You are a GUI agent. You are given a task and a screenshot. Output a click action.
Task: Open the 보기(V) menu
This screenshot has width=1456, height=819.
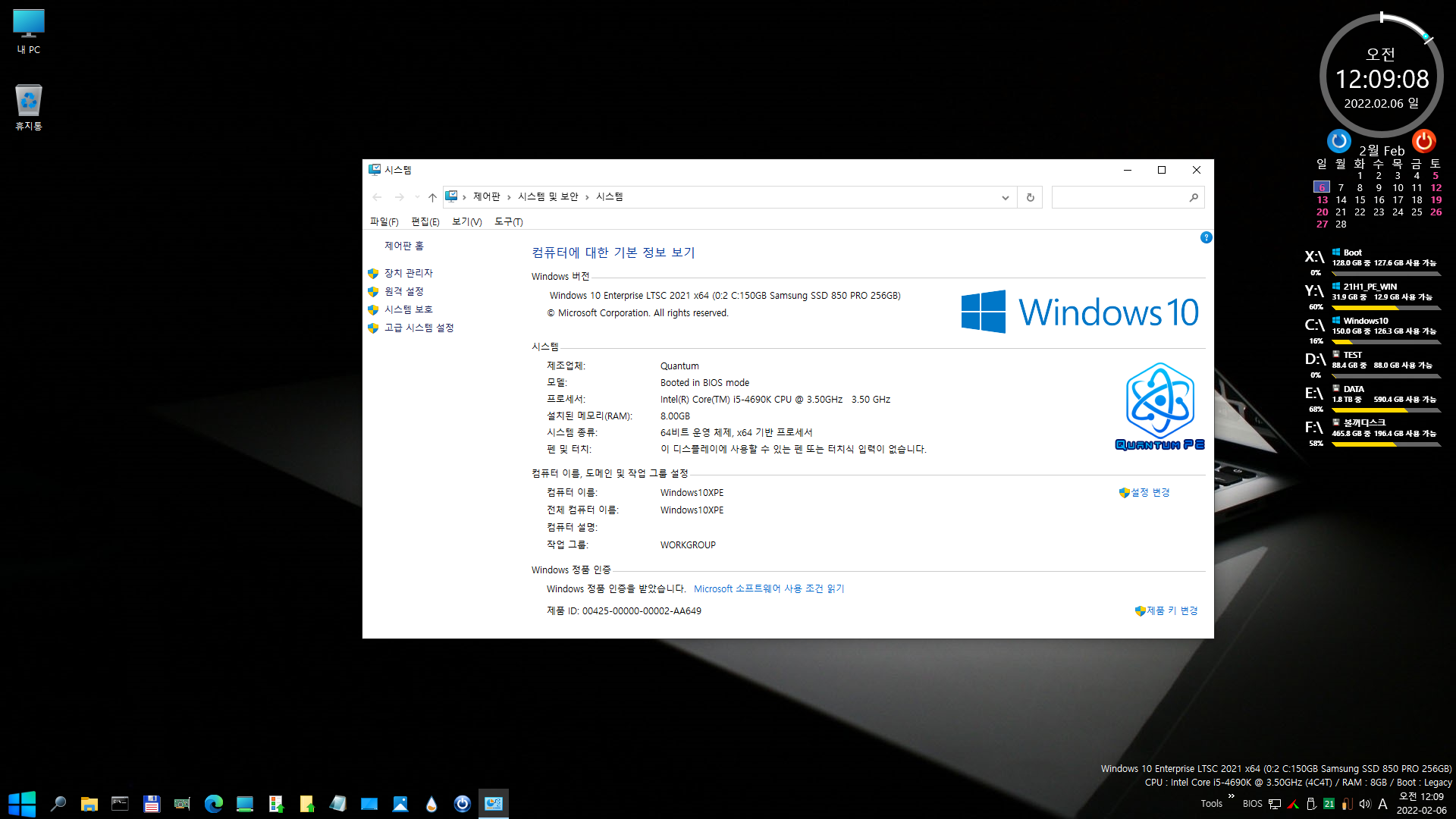click(x=466, y=221)
